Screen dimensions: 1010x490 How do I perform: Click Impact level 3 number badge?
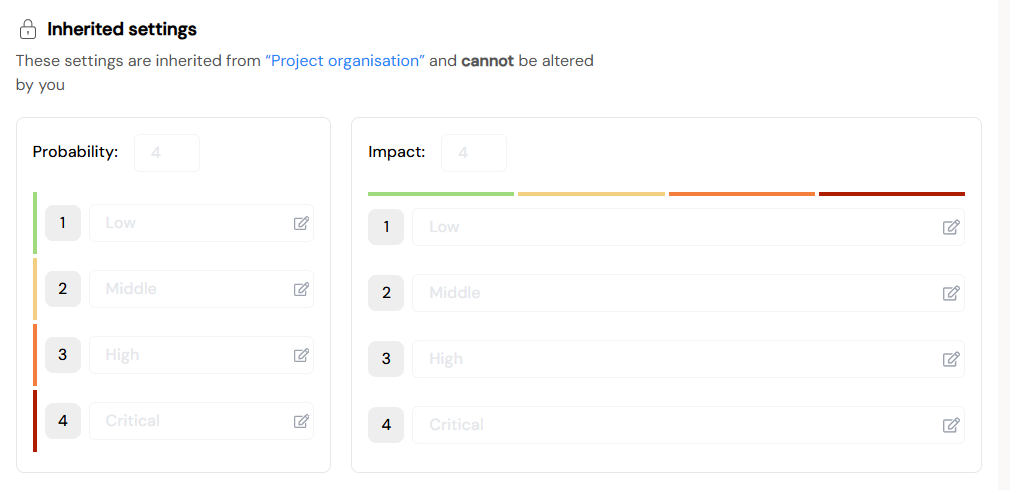tap(386, 359)
